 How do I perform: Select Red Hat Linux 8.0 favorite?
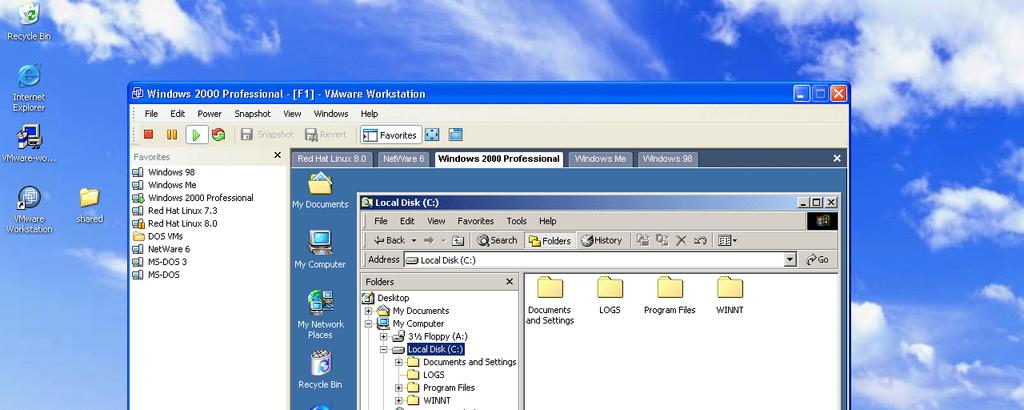click(x=175, y=223)
